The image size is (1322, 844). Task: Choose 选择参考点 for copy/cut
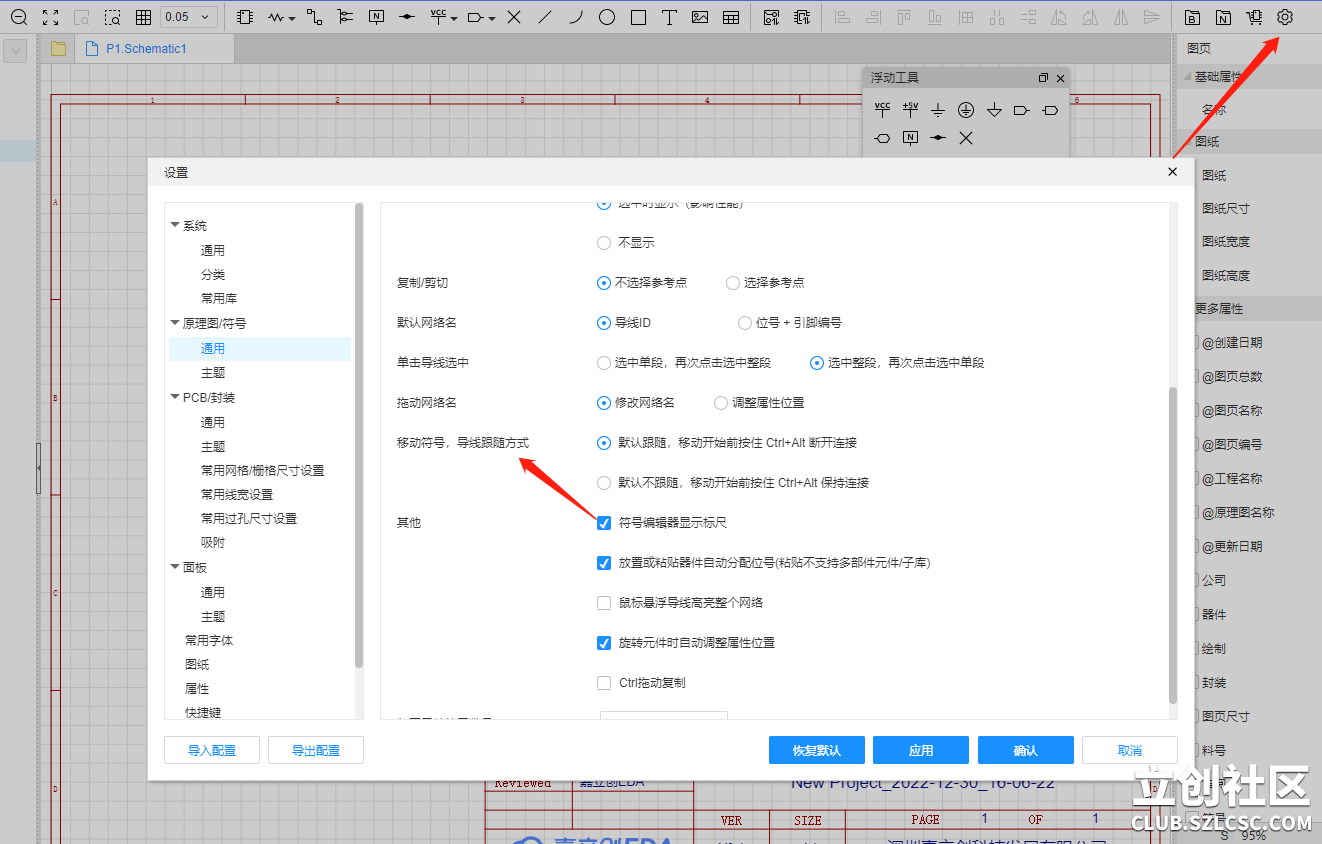click(733, 283)
